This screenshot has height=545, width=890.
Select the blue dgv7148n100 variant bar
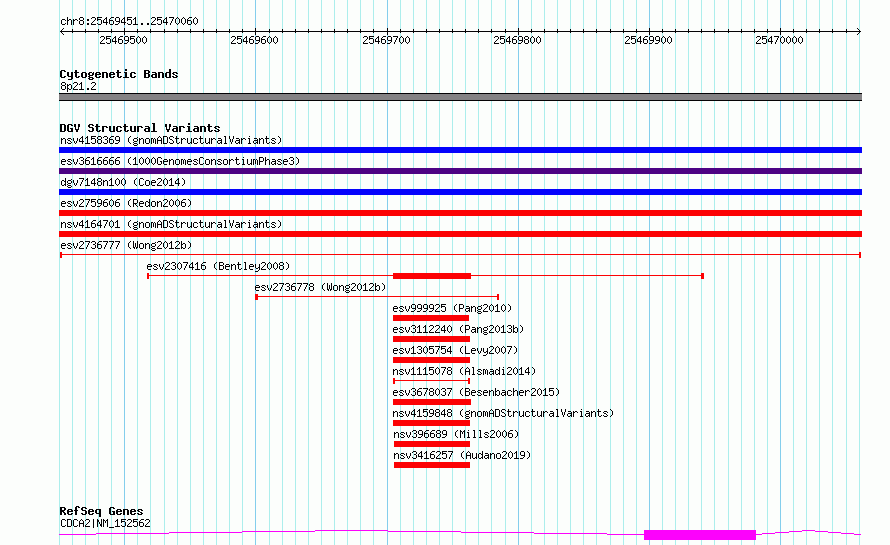(460, 192)
